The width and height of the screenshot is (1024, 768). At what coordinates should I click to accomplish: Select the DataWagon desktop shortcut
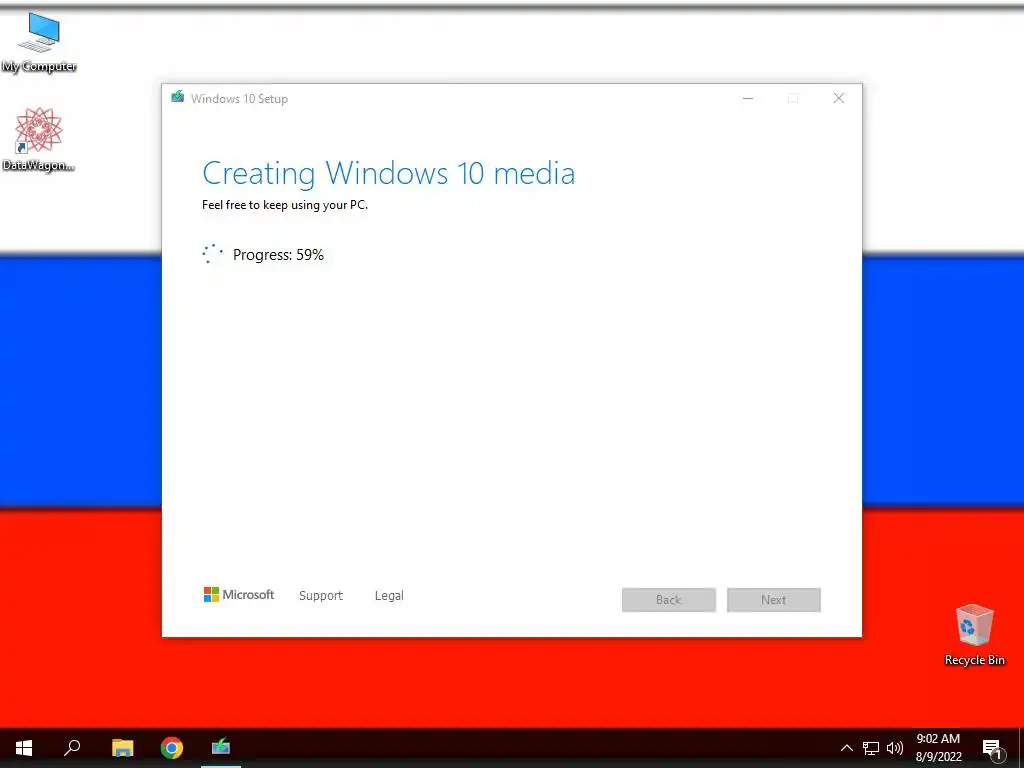(x=38, y=140)
